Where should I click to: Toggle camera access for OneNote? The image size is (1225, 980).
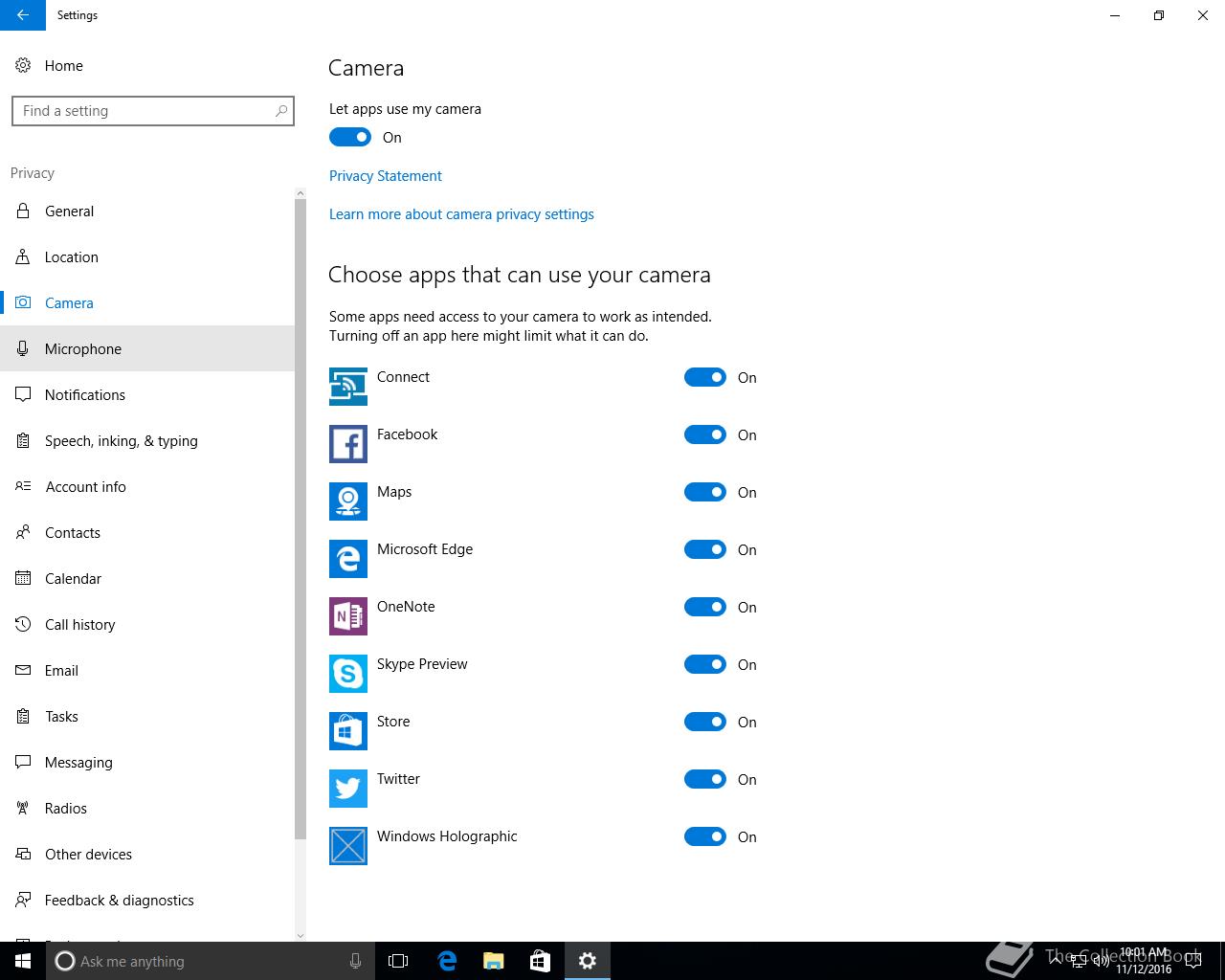[705, 607]
